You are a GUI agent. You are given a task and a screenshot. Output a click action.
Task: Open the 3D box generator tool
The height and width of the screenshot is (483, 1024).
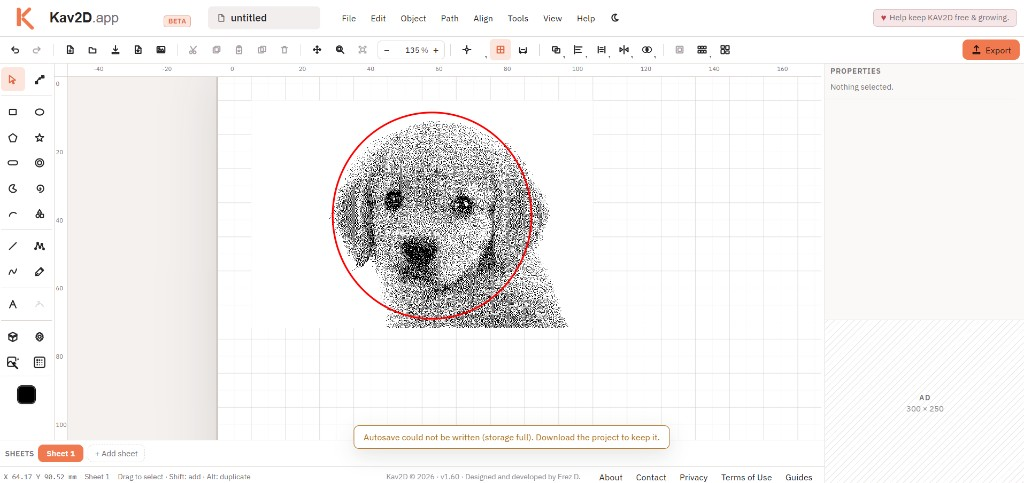(x=12, y=337)
